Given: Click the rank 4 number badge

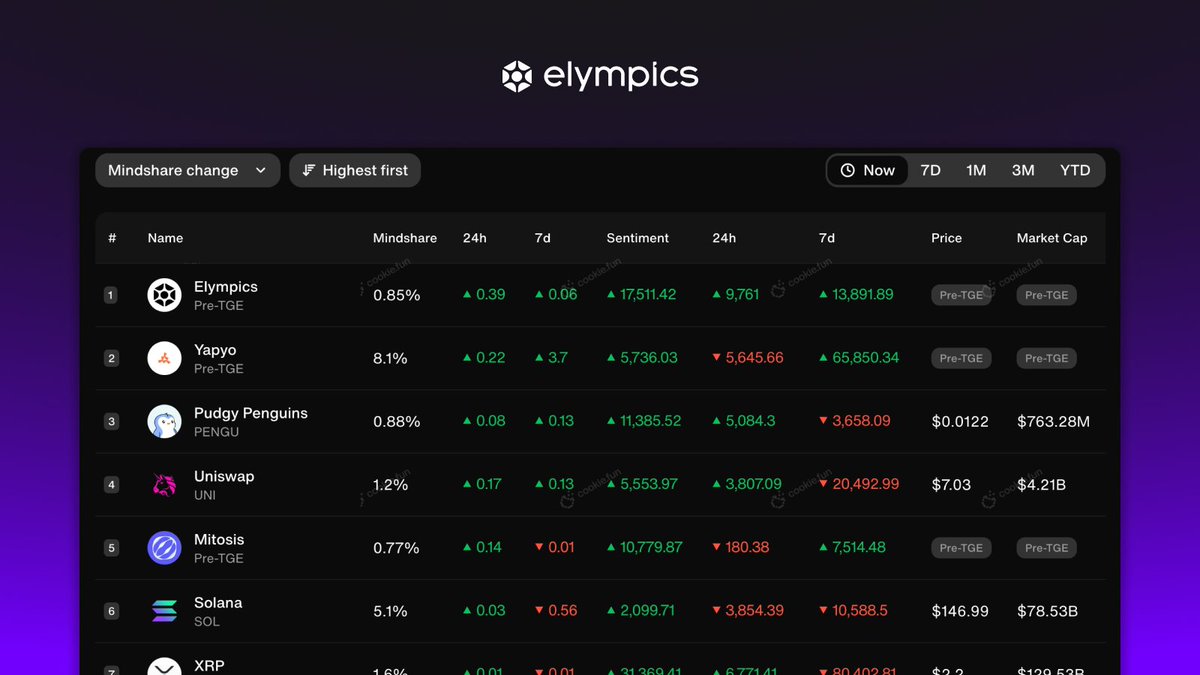Looking at the screenshot, I should click(x=111, y=484).
